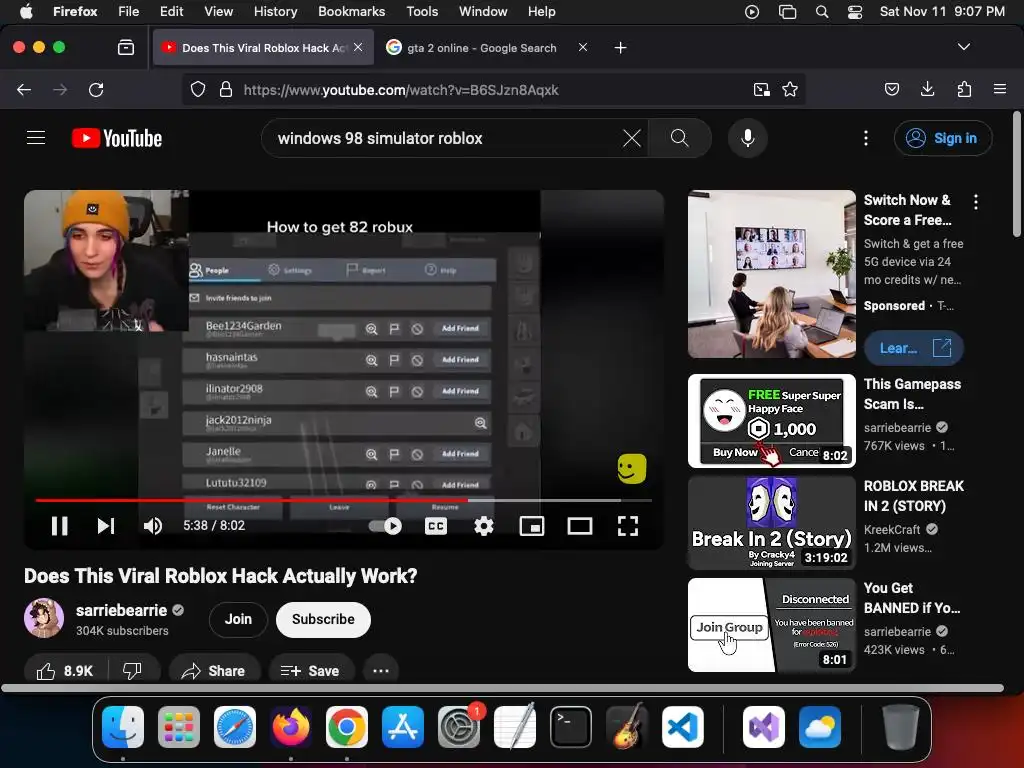Open Save to Pocket button
Screen dimensions: 1024x768
tap(891, 89)
